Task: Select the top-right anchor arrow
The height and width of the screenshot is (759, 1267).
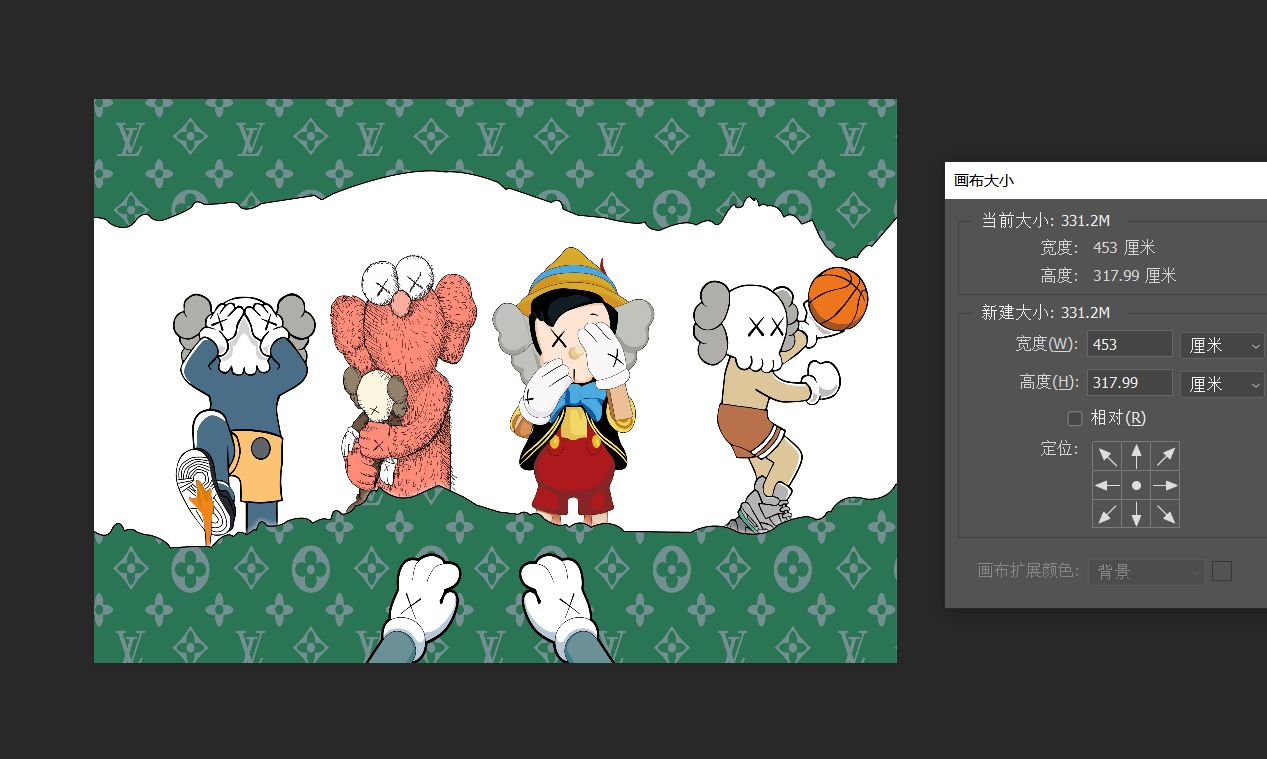Action: (1165, 456)
